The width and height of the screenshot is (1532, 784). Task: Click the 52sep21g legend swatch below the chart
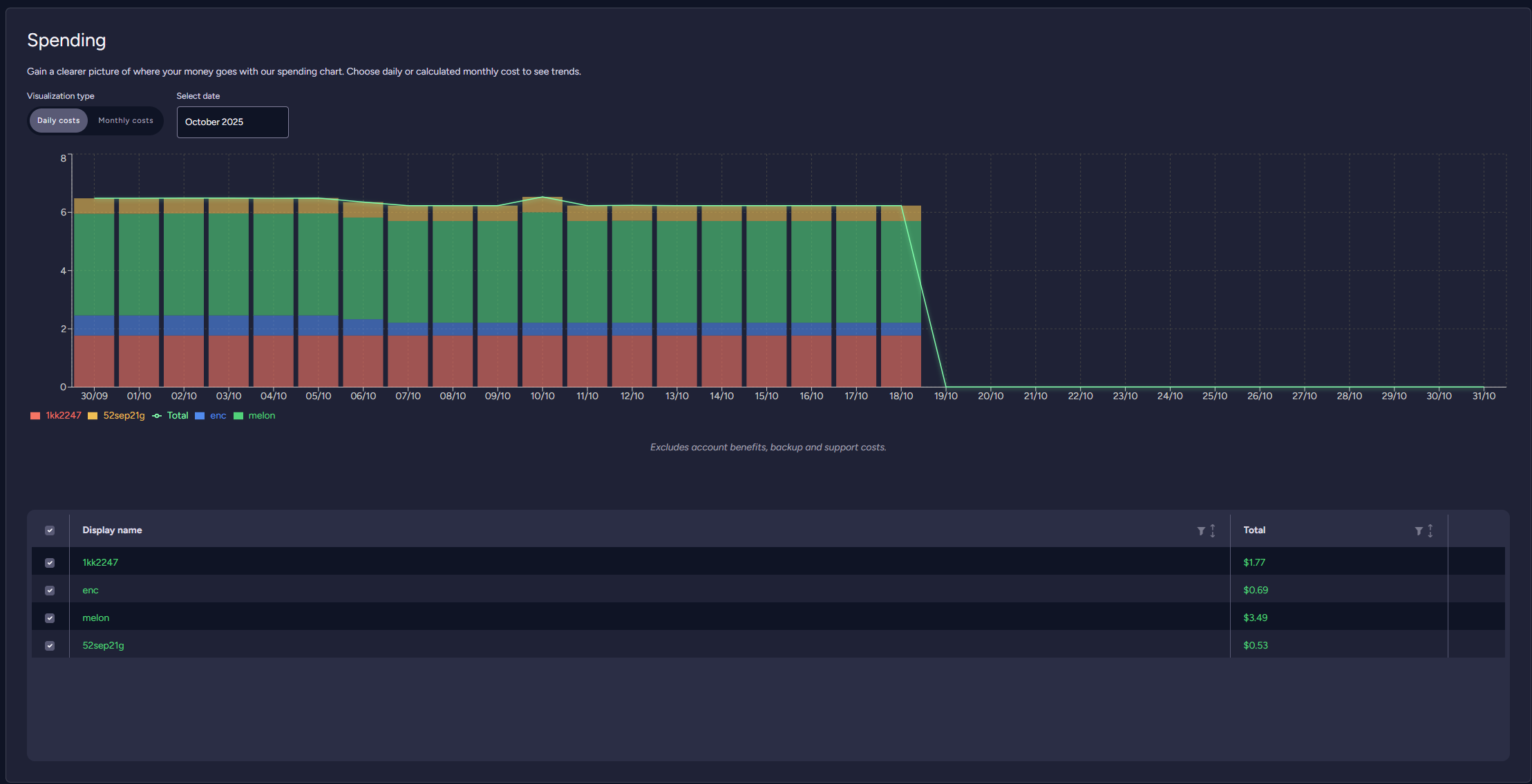click(x=92, y=415)
